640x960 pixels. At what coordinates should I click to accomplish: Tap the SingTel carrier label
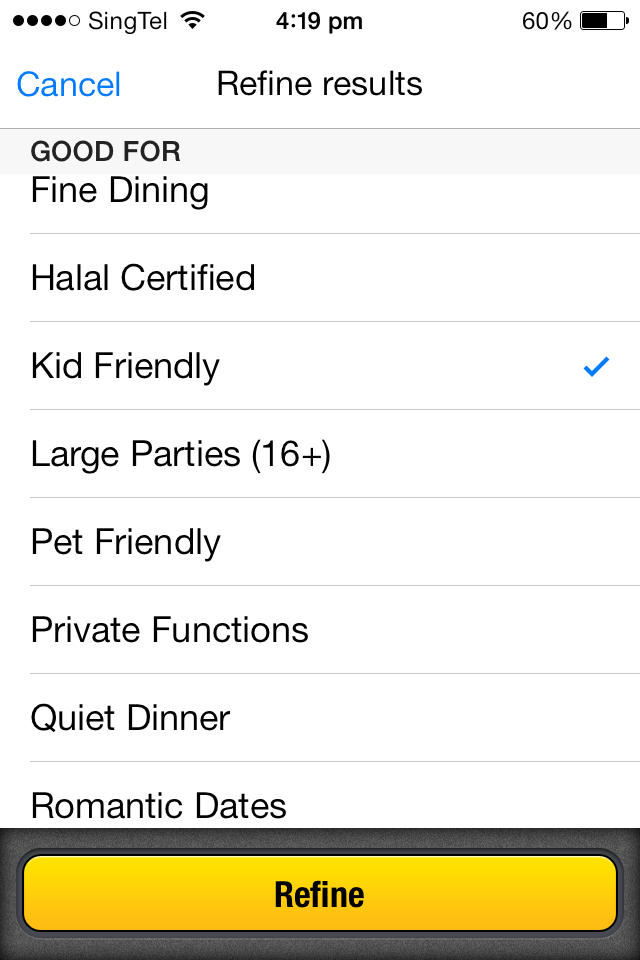coord(128,21)
